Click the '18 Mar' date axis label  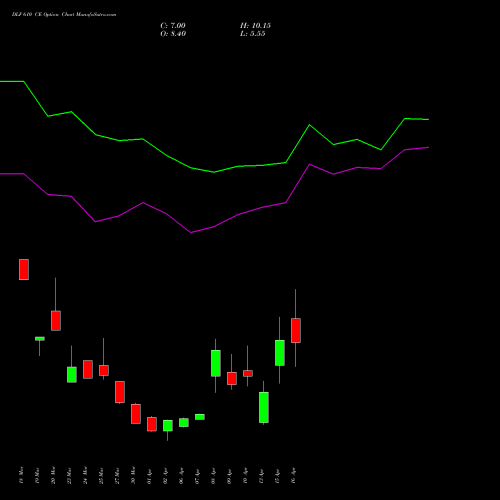coord(22,475)
